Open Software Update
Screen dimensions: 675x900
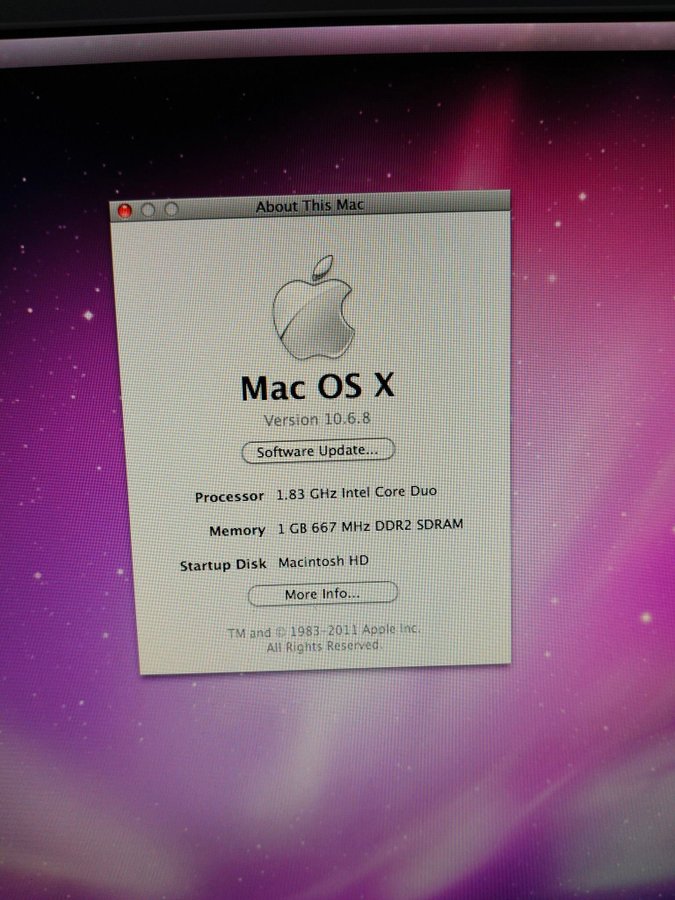[318, 450]
